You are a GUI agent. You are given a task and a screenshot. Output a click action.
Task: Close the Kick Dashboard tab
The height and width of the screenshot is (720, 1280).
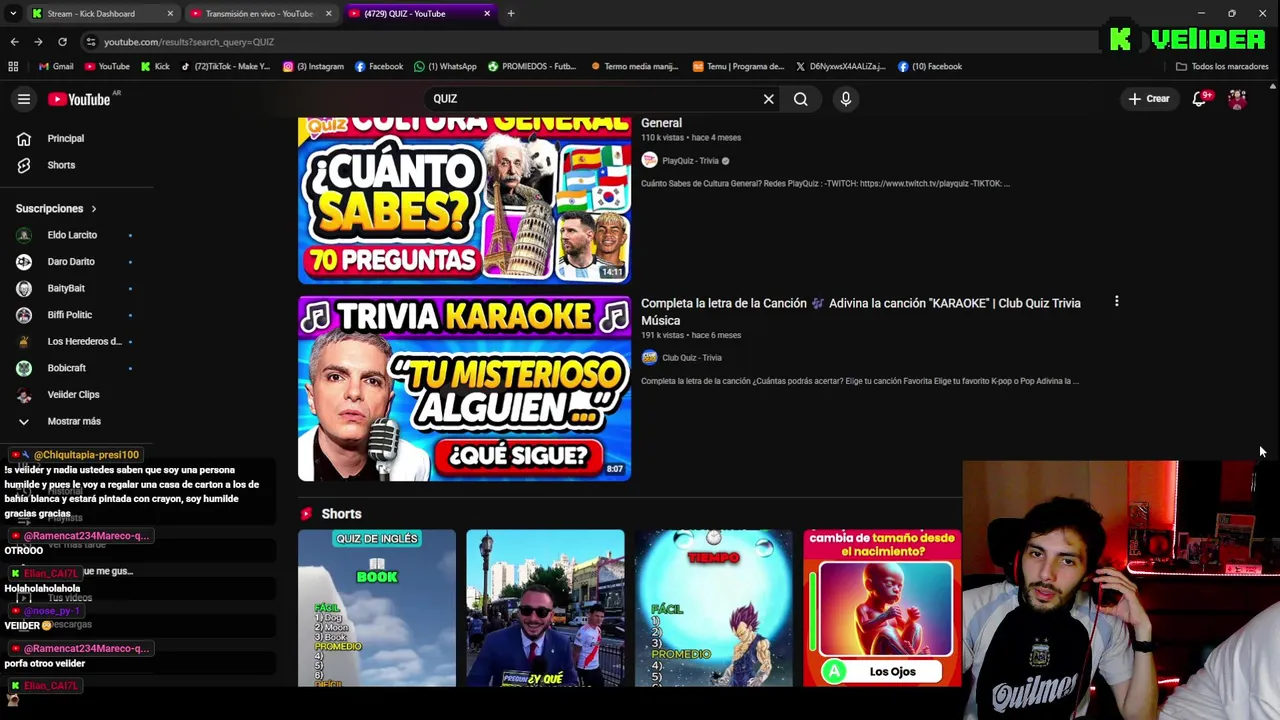click(x=170, y=13)
